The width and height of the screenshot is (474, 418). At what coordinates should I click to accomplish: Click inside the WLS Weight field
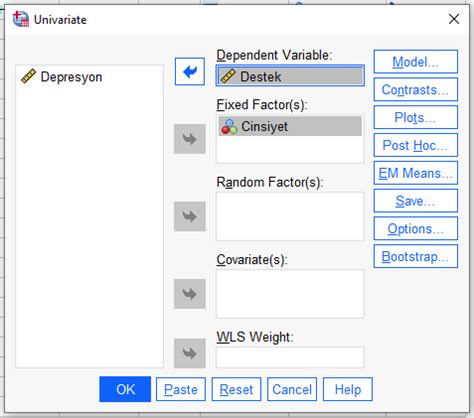pos(290,357)
